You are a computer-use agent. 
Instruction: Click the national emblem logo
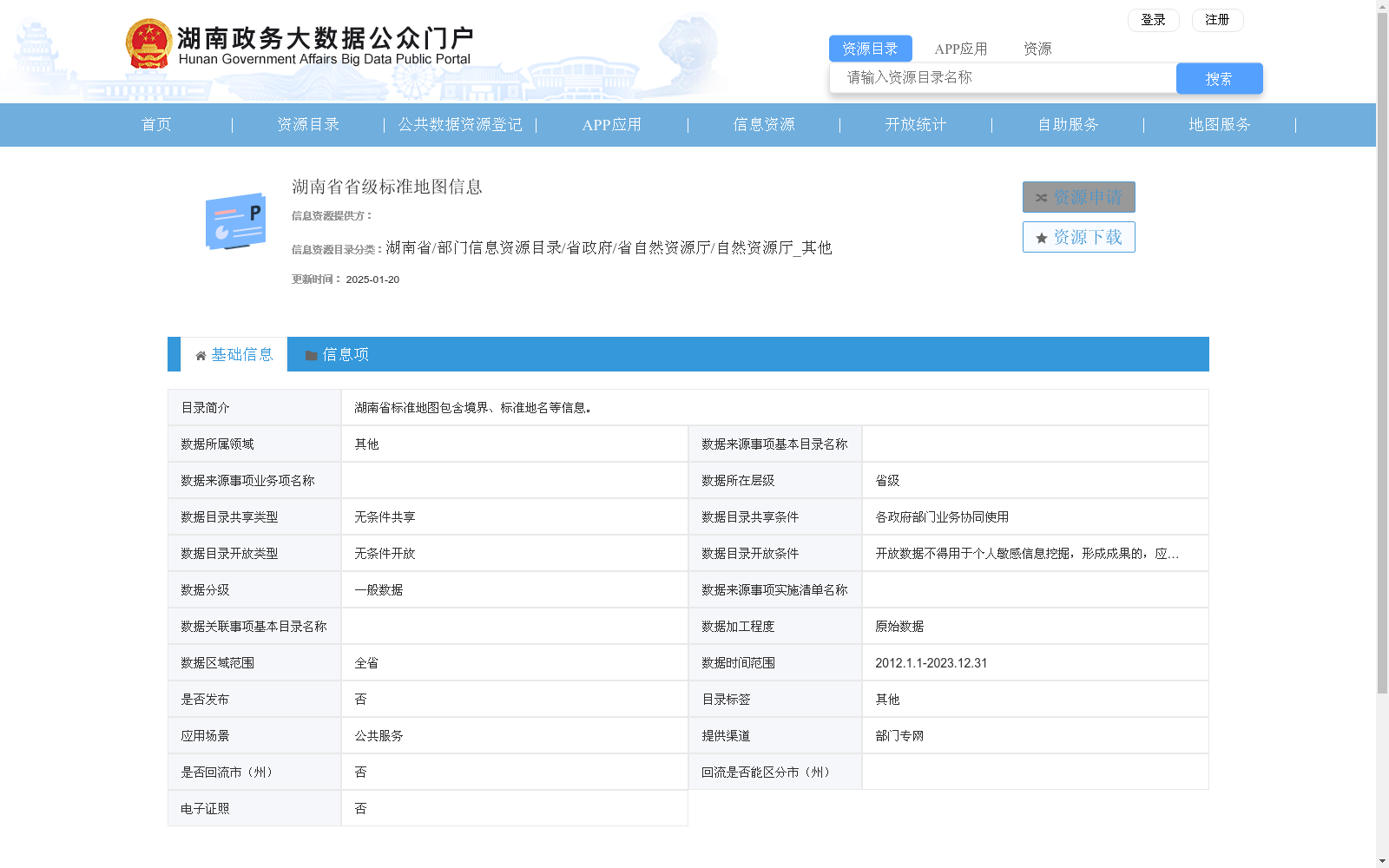(148, 43)
